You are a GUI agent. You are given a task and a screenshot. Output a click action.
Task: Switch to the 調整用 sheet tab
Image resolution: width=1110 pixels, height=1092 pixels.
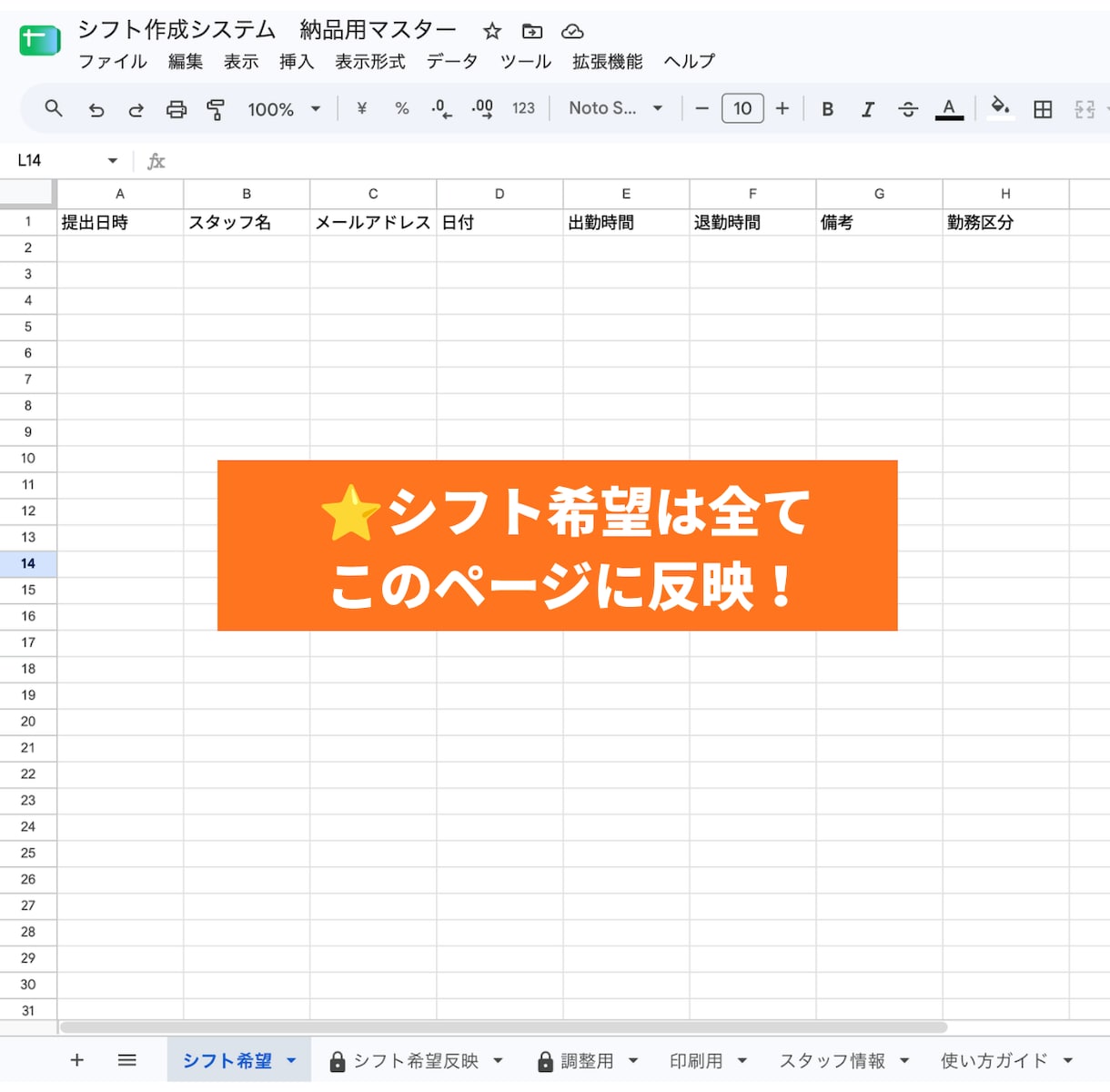click(587, 1061)
